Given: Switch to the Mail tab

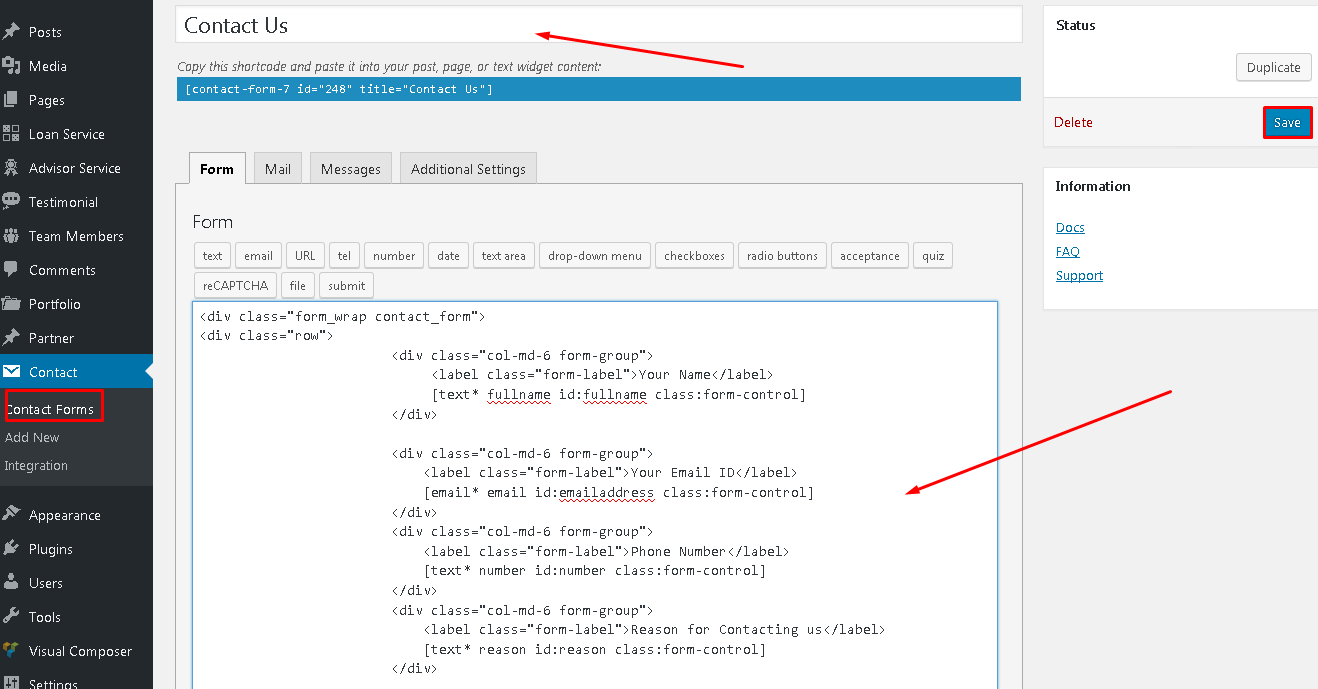Looking at the screenshot, I should pos(278,169).
